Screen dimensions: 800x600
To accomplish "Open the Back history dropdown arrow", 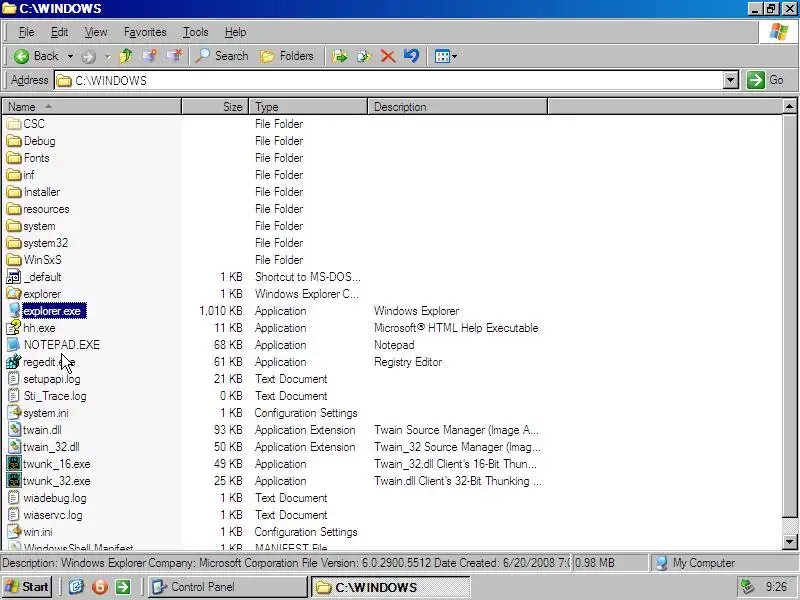I will pos(70,56).
